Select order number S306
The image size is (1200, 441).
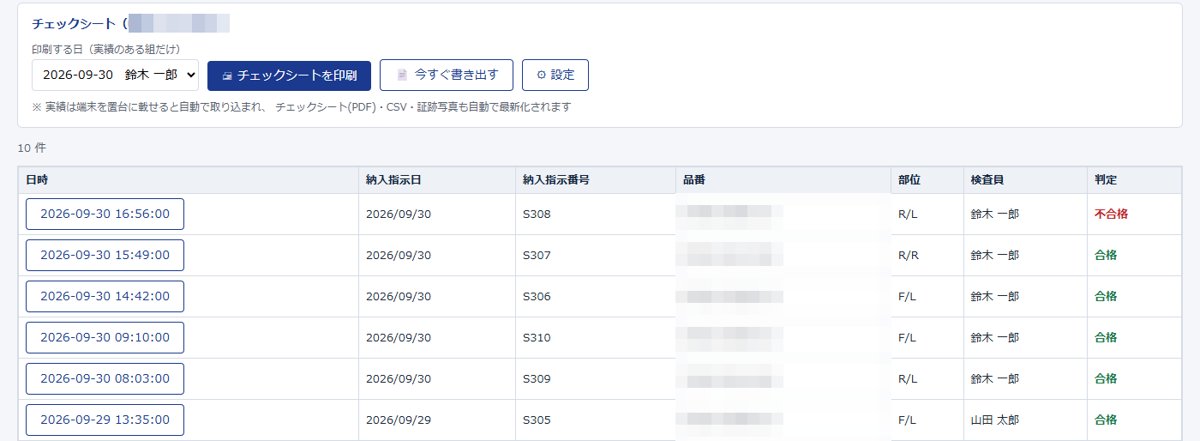coord(537,297)
